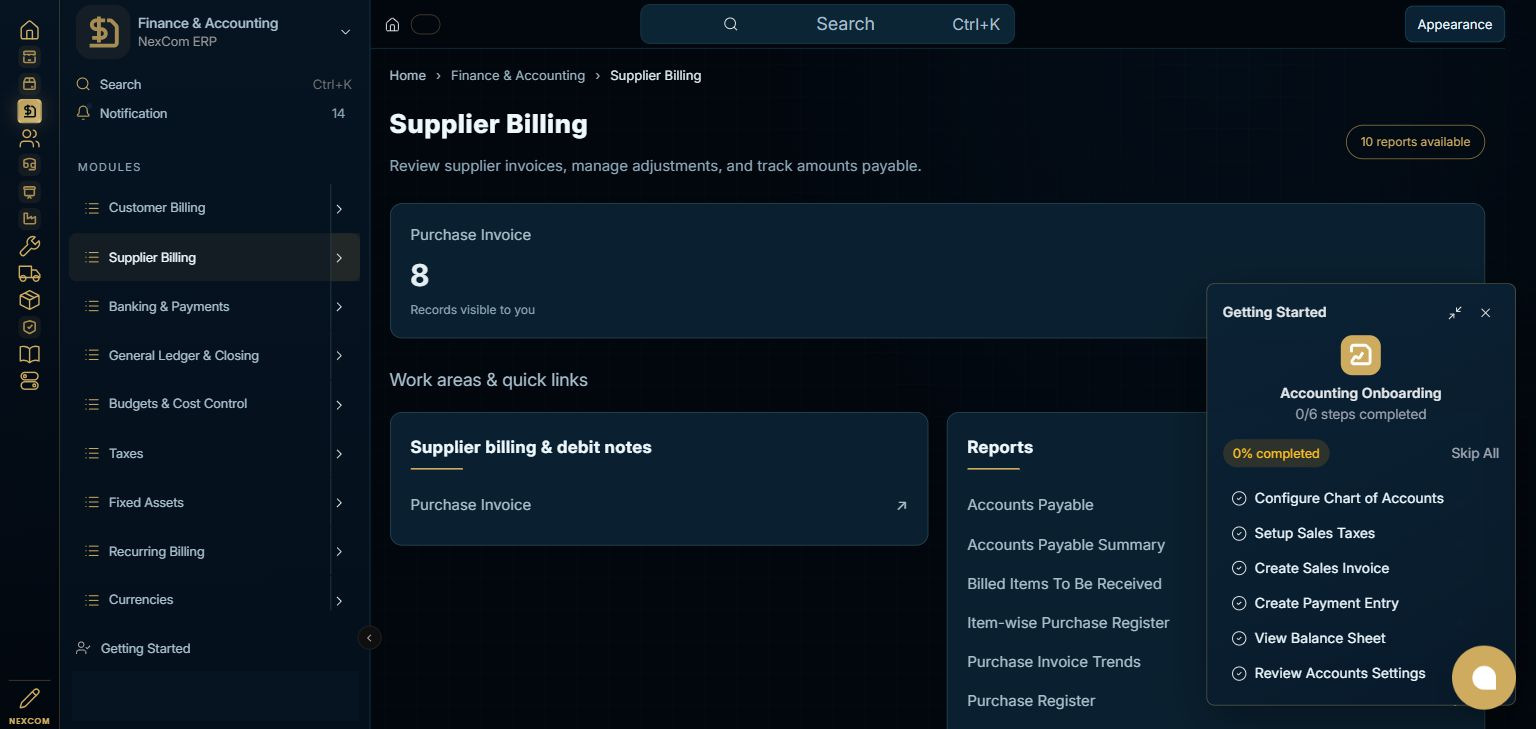Open the open-book icon in the rail
The width and height of the screenshot is (1536, 729).
pos(29,354)
